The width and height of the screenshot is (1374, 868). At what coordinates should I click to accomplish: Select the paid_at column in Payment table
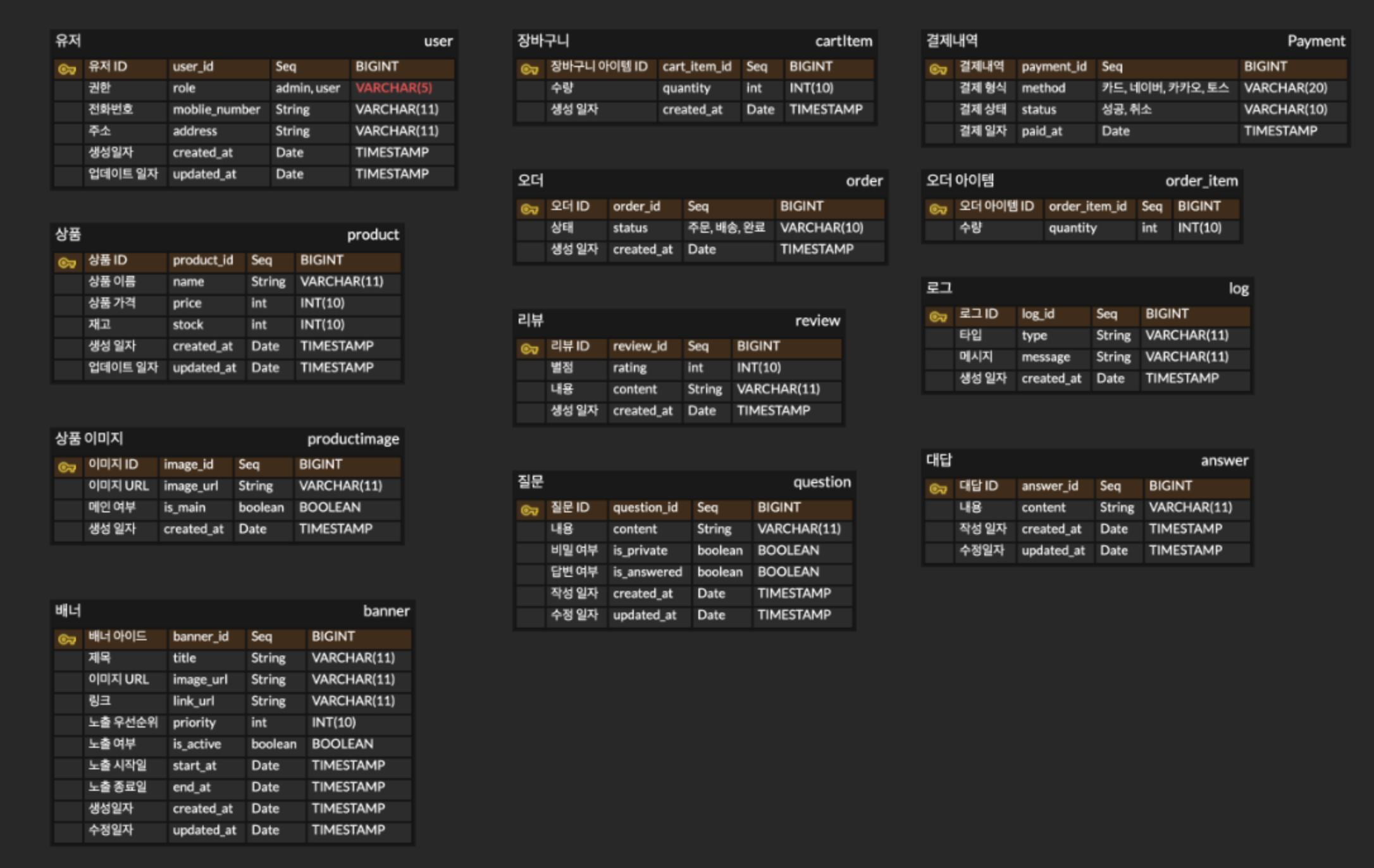tap(1041, 131)
